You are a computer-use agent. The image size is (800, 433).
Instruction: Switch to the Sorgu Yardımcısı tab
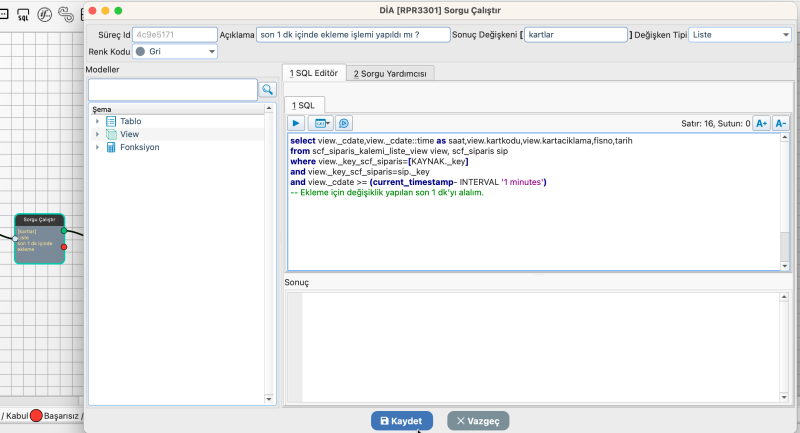point(391,73)
